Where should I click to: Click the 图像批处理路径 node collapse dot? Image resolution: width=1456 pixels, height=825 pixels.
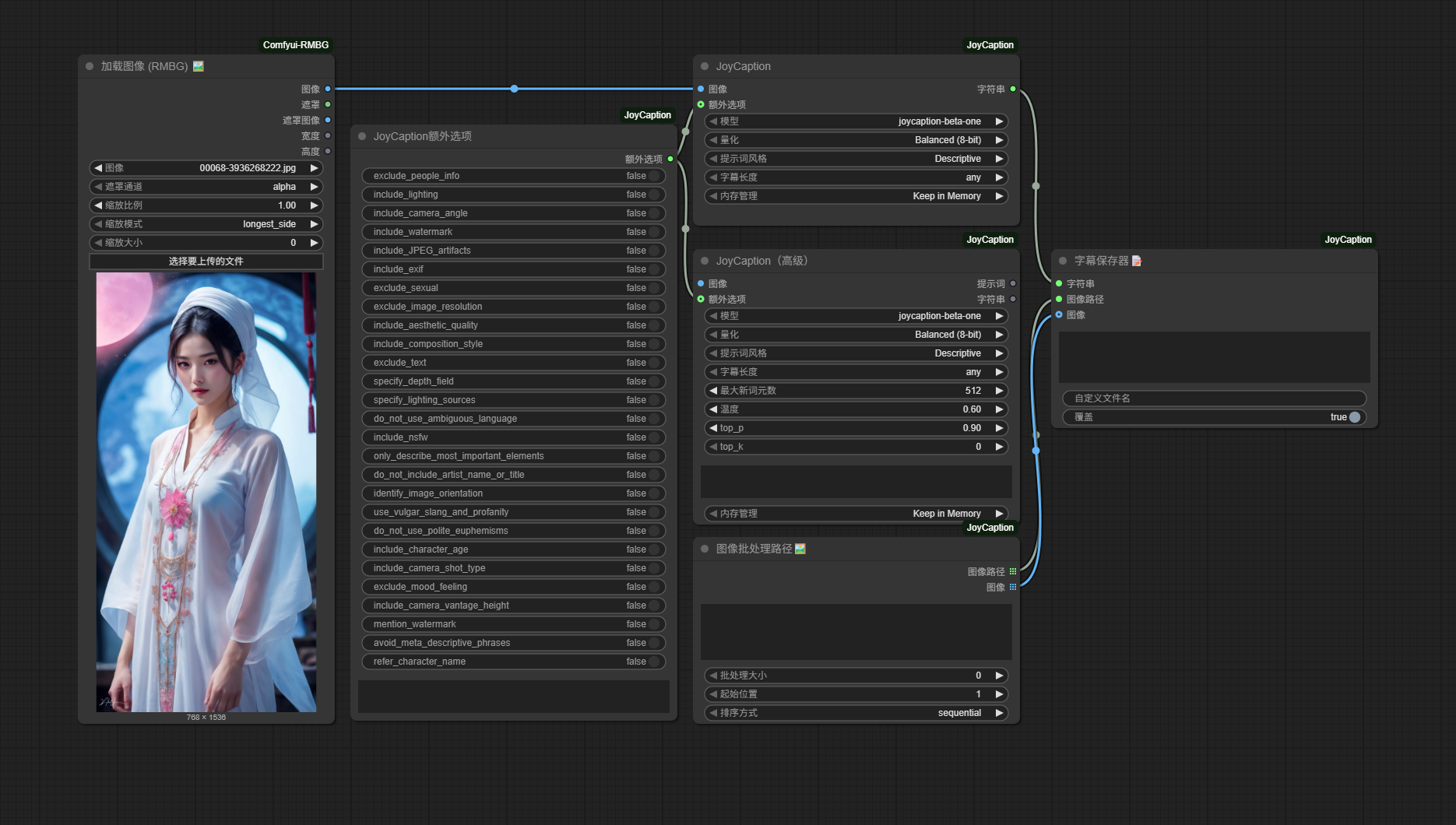click(705, 549)
